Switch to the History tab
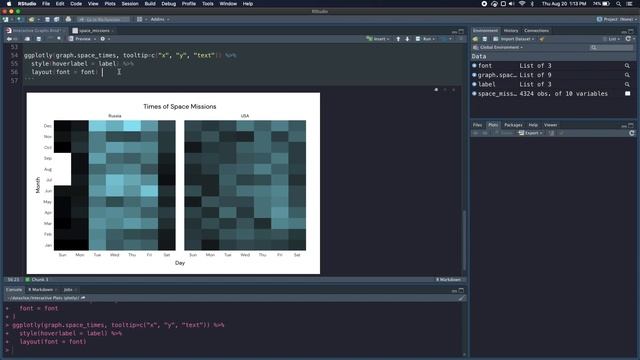 coord(511,31)
